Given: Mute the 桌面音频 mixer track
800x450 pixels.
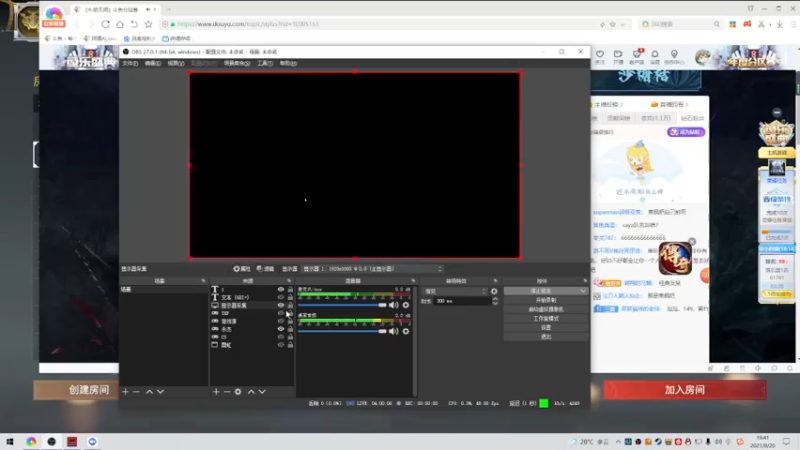Looking at the screenshot, I should [x=393, y=332].
